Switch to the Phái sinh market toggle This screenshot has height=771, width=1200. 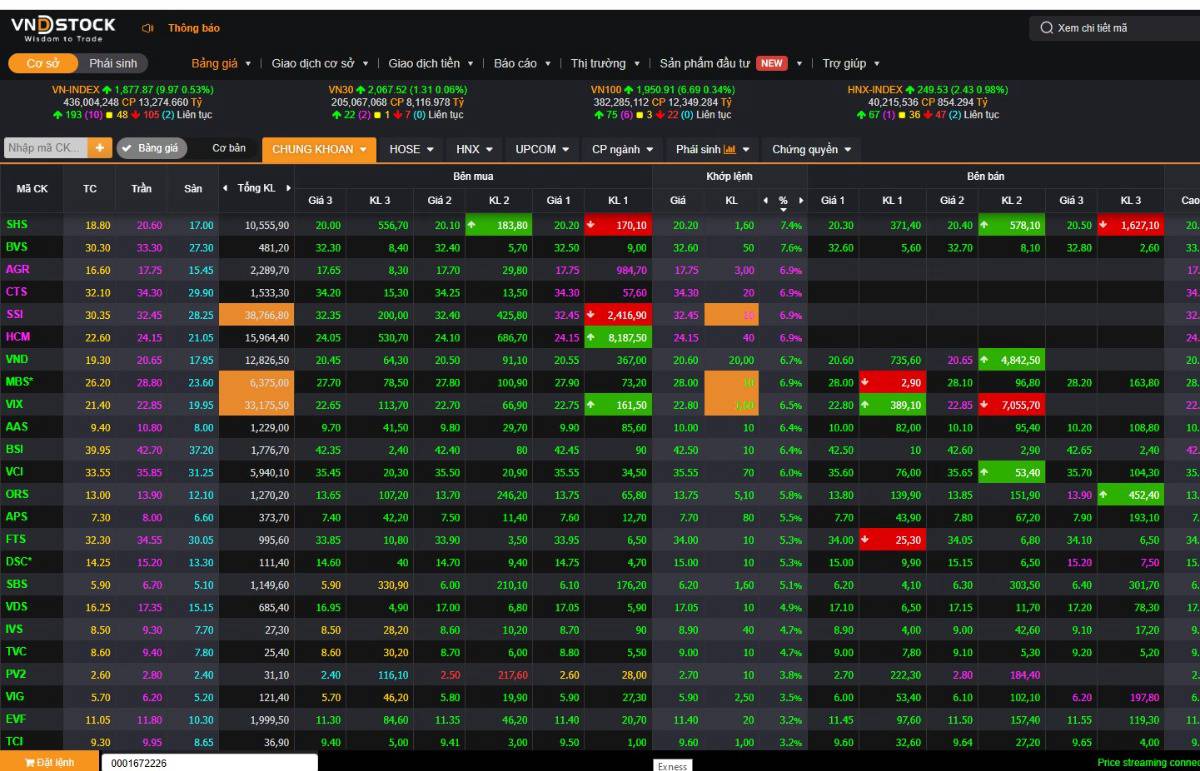click(112, 63)
